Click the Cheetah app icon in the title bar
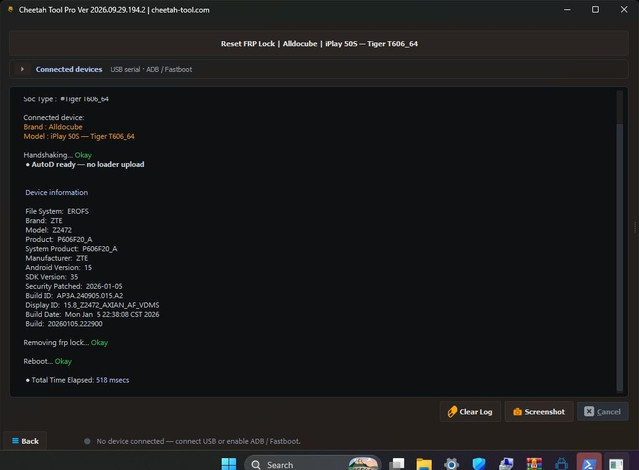Viewport: 639px width, 470px height. click(x=11, y=10)
